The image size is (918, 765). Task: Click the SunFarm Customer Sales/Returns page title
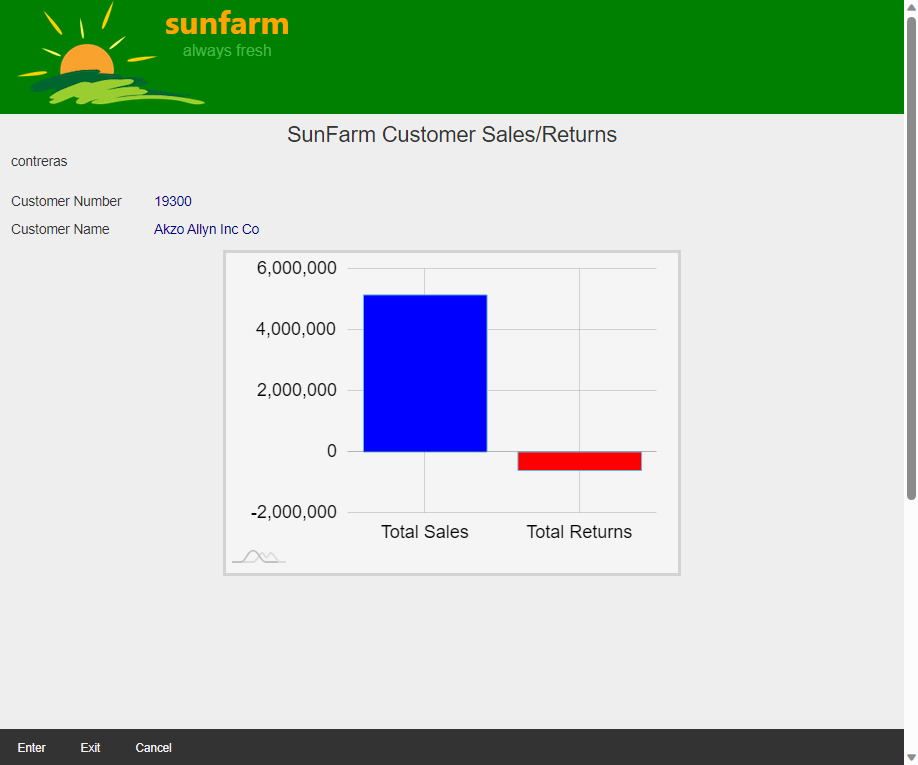451,134
